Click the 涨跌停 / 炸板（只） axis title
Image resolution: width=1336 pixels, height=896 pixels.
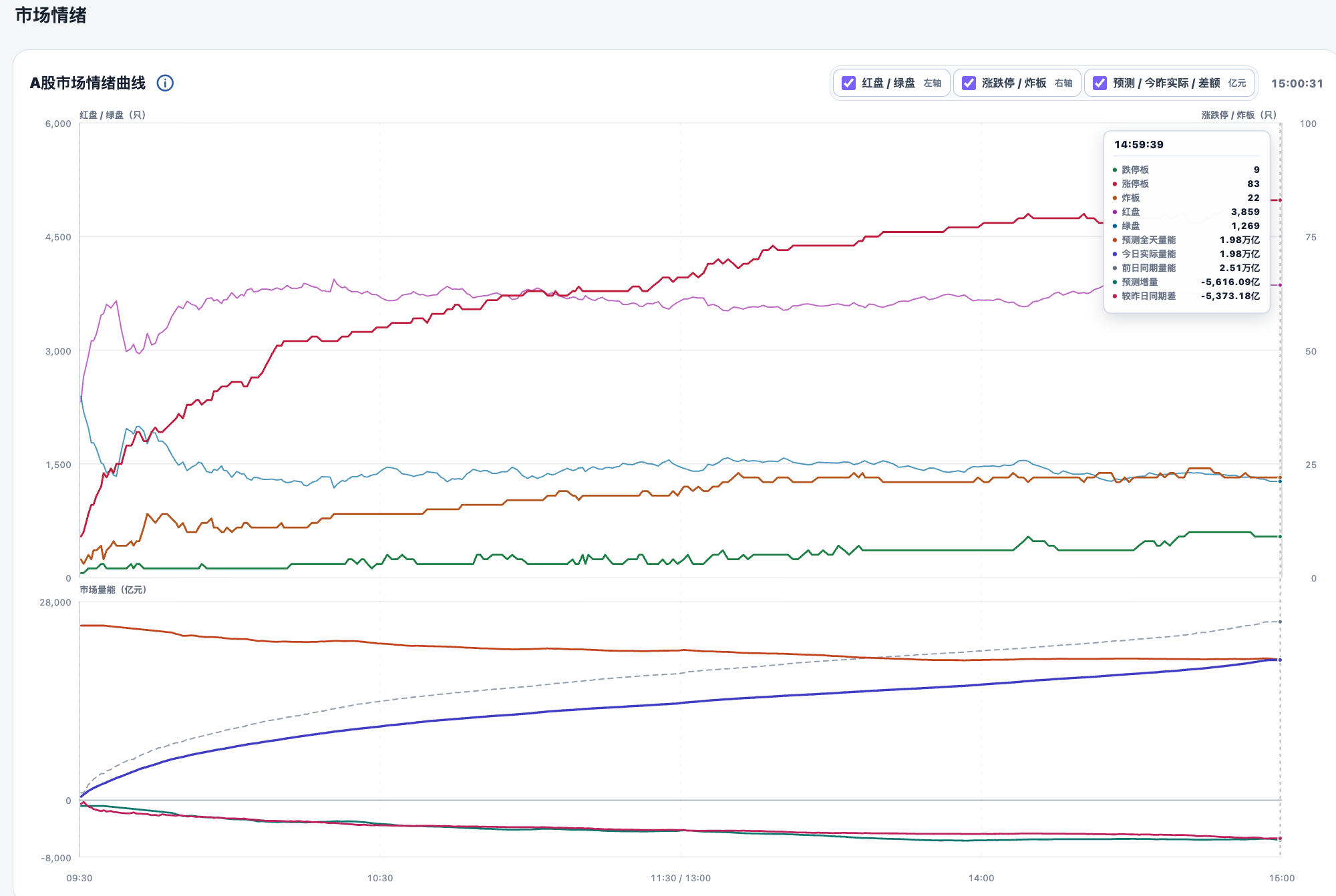point(1239,115)
